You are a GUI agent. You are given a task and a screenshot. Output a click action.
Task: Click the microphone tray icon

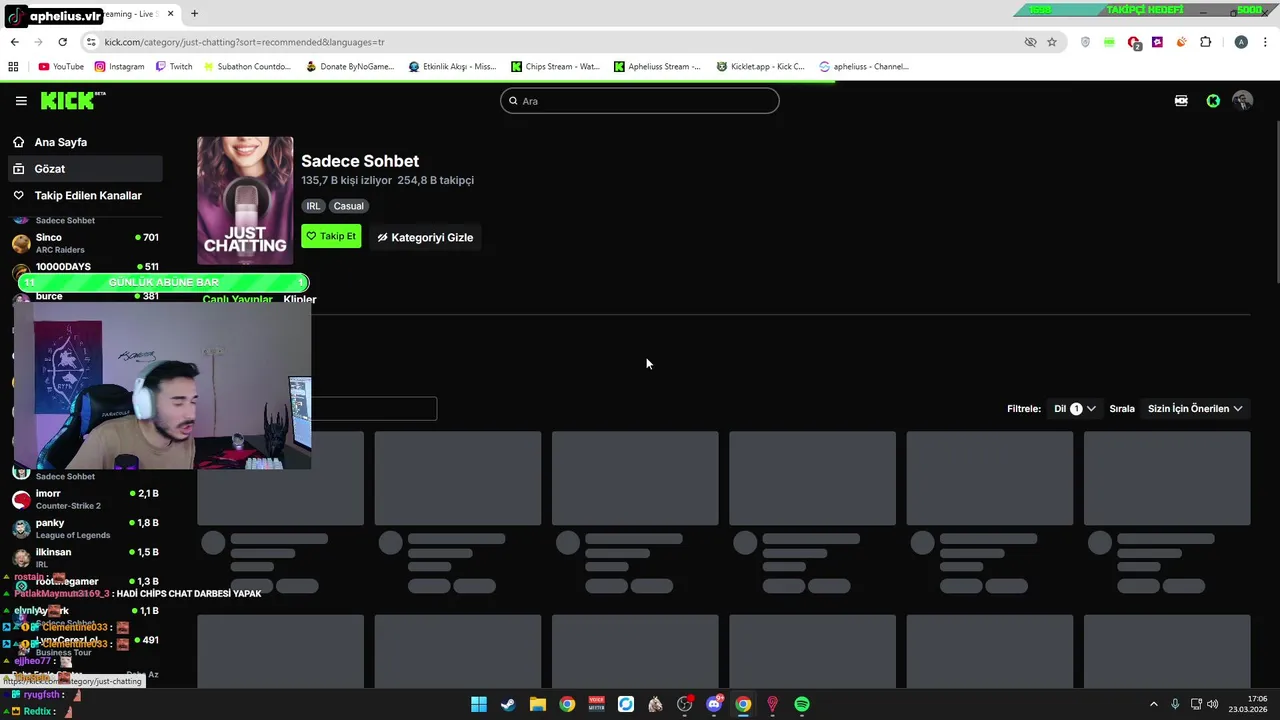pyautogui.click(x=1175, y=704)
